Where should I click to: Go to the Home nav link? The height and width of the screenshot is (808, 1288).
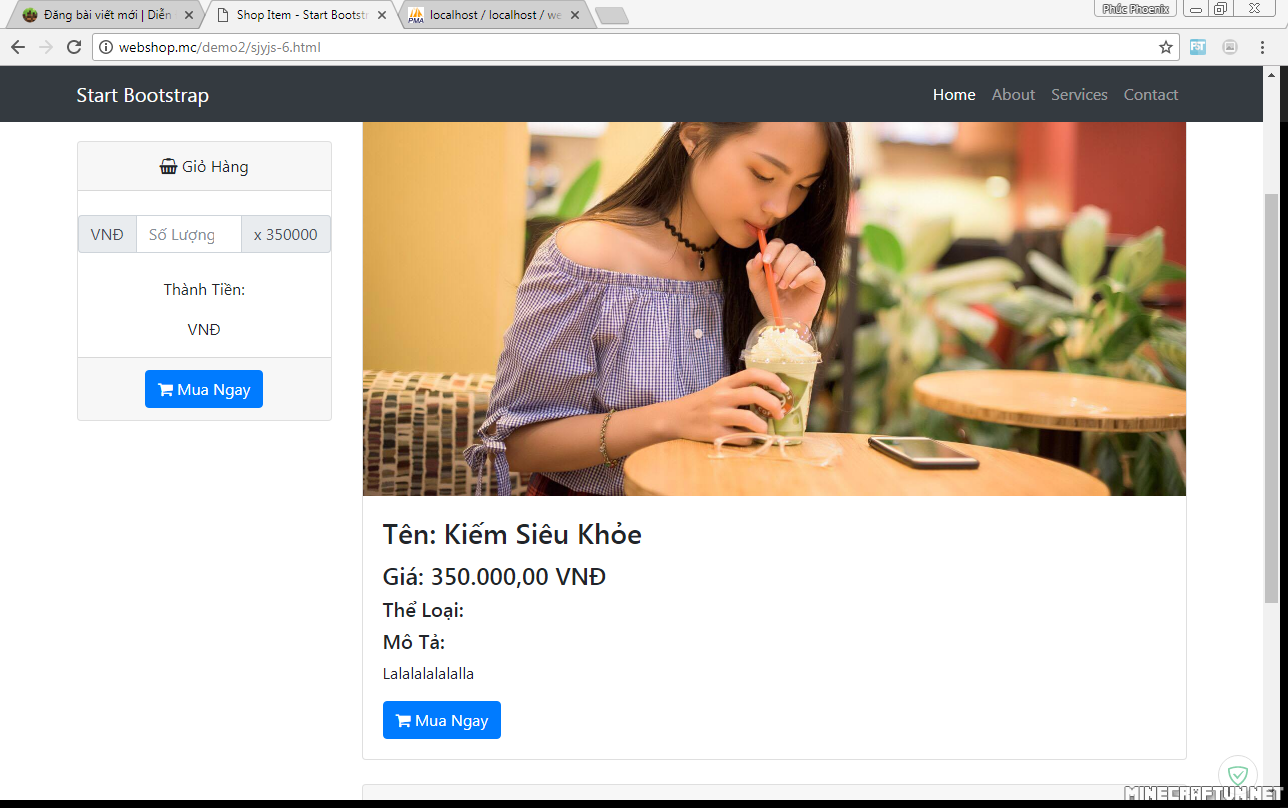click(954, 95)
